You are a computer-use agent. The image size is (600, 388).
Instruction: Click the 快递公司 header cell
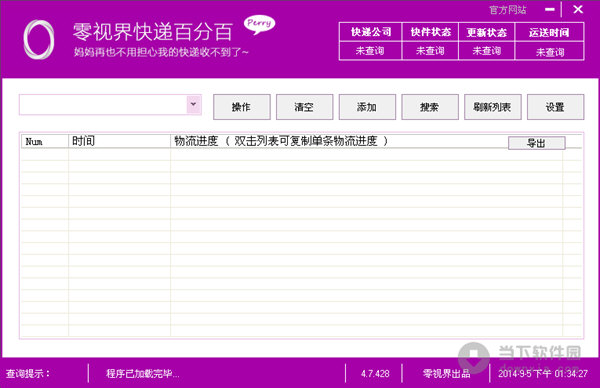tap(370, 32)
